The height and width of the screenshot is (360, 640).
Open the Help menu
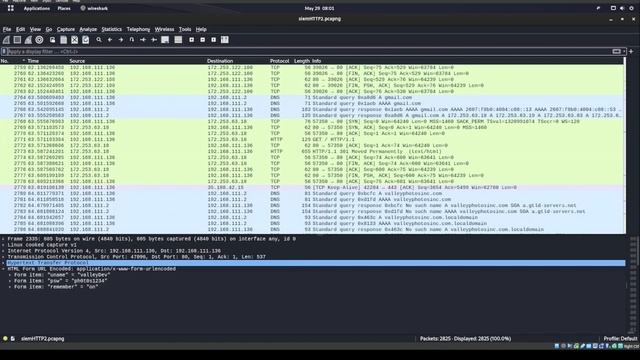click(x=201, y=29)
